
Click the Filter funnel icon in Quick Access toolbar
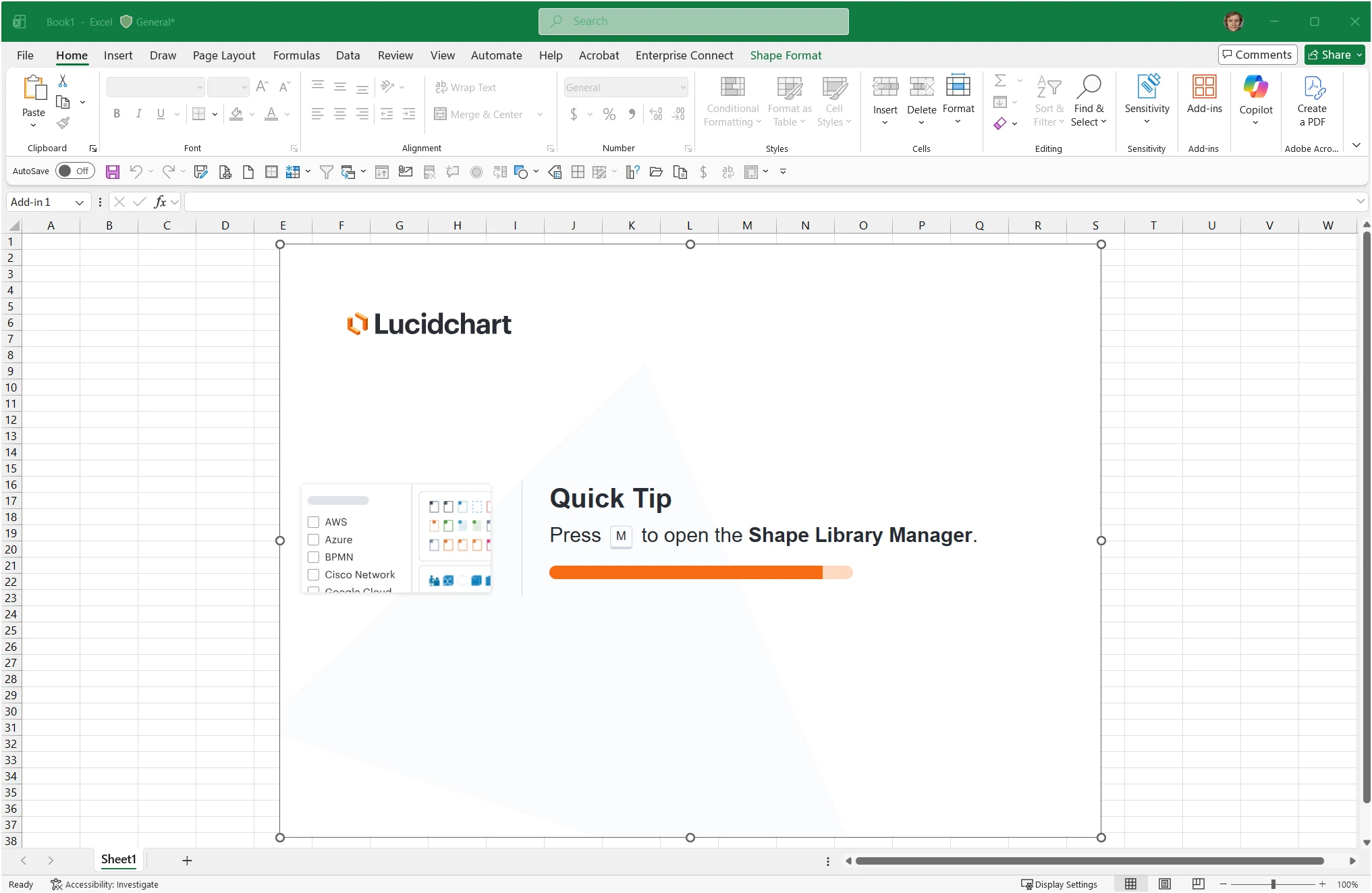point(326,172)
